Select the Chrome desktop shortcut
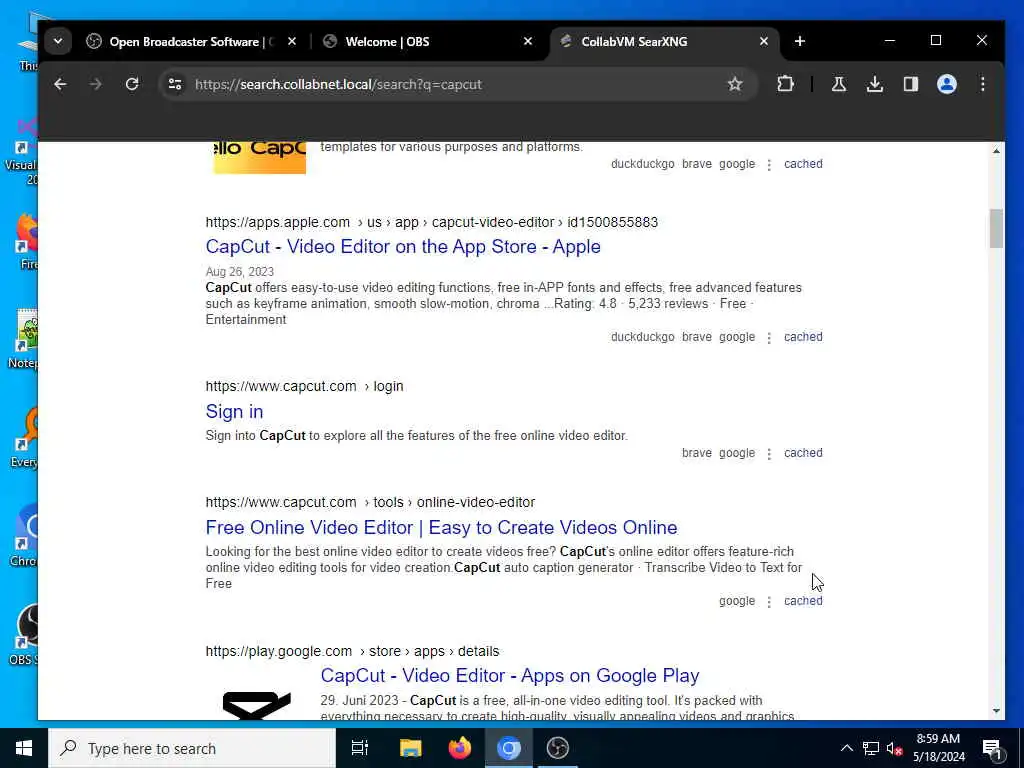Image resolution: width=1024 pixels, height=768 pixels. [24, 535]
